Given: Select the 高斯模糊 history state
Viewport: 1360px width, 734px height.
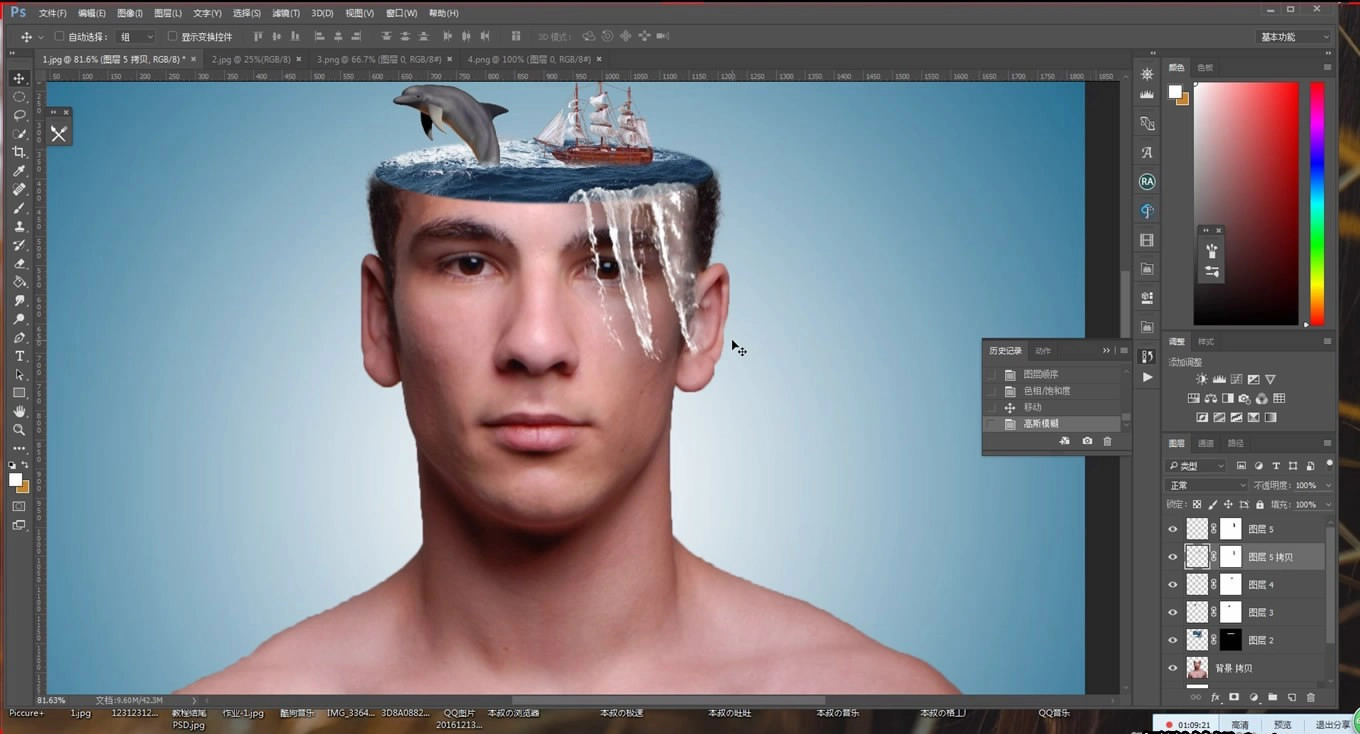Looking at the screenshot, I should coord(1053,424).
